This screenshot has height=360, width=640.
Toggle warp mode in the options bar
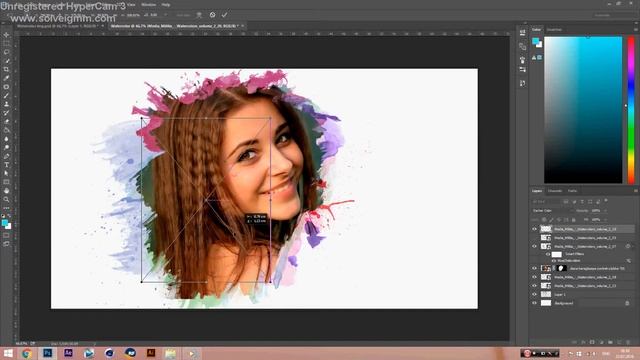(x=199, y=15)
